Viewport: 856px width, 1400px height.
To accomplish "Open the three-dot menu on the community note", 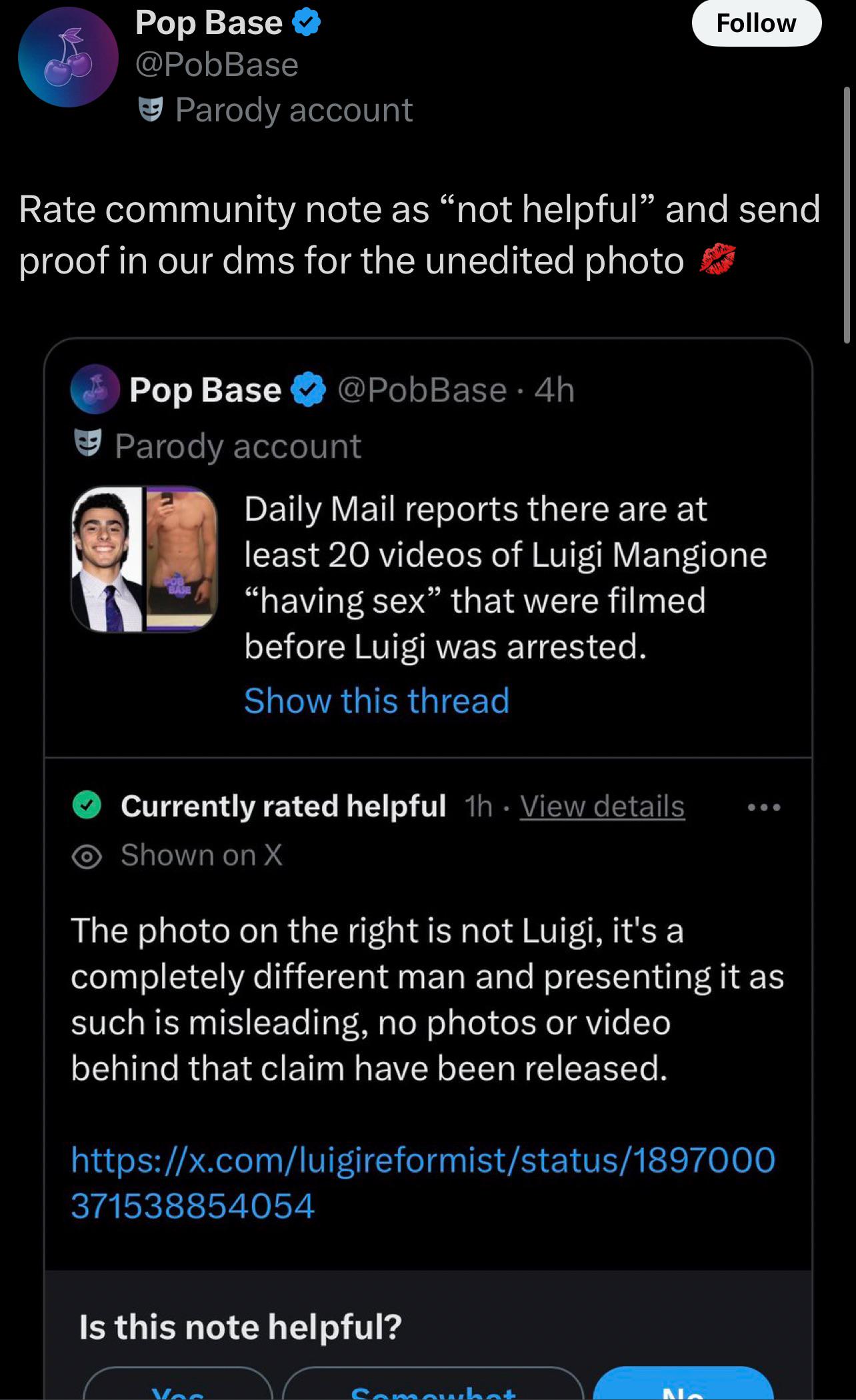I will (x=764, y=807).
